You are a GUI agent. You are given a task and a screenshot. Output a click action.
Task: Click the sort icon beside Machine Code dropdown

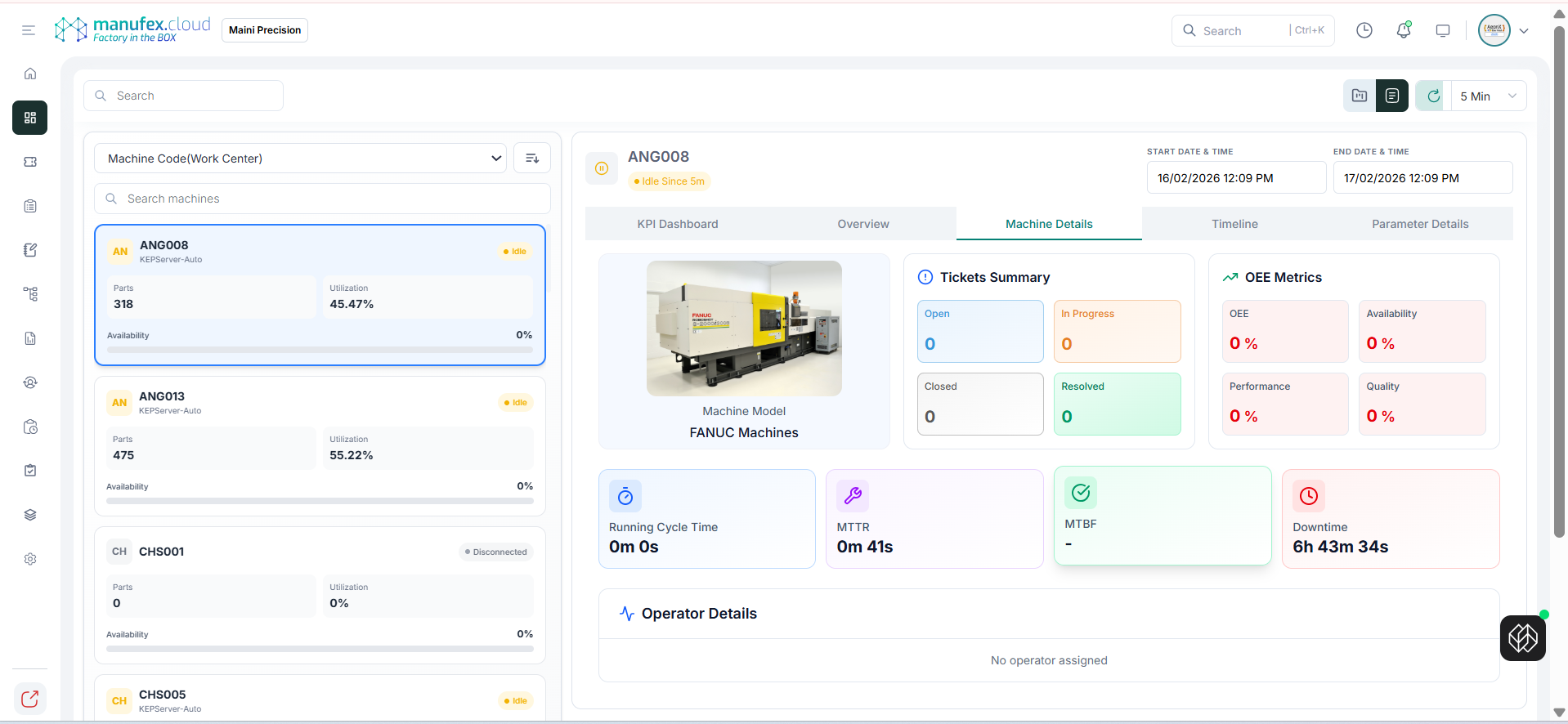[532, 159]
